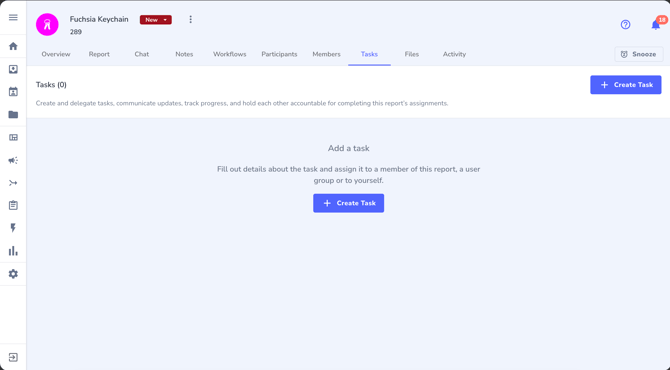Open the hamburger menu in the sidebar
The width and height of the screenshot is (670, 370).
[13, 18]
